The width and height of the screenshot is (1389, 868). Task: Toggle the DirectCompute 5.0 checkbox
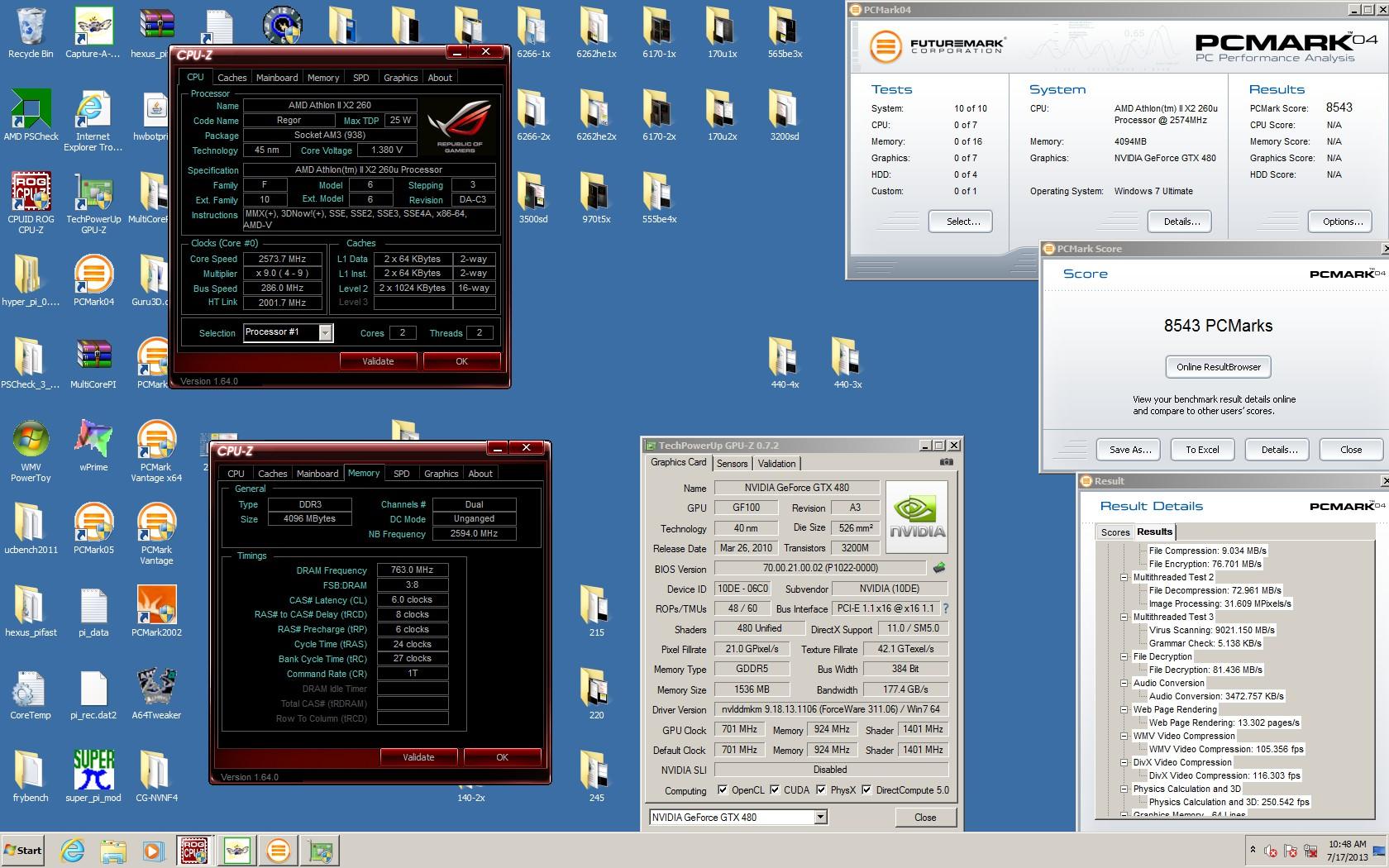[866, 789]
